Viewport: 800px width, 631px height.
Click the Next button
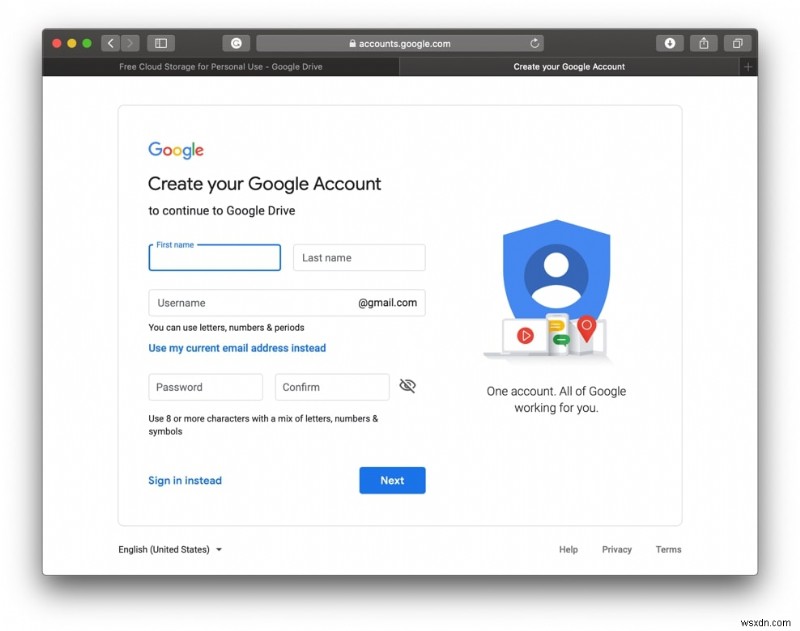click(392, 480)
